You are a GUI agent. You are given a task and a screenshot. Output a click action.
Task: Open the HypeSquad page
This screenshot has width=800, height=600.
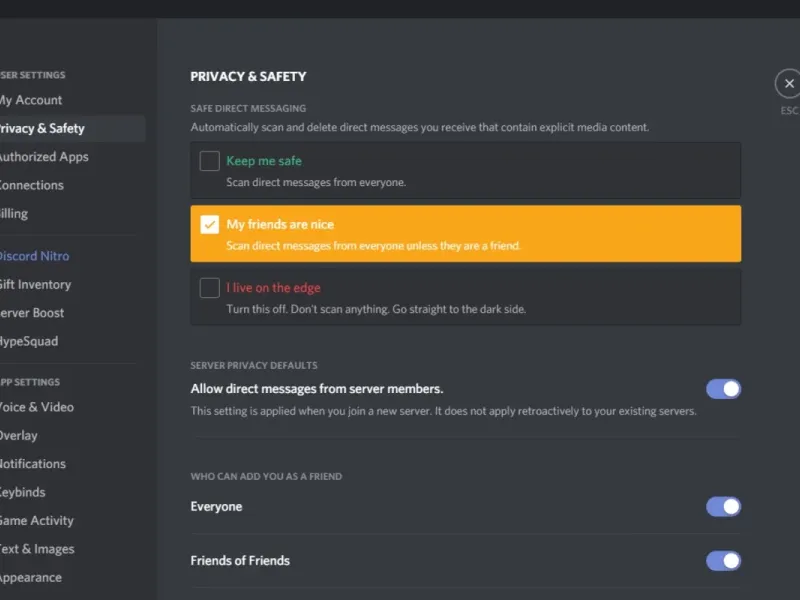coord(28,341)
